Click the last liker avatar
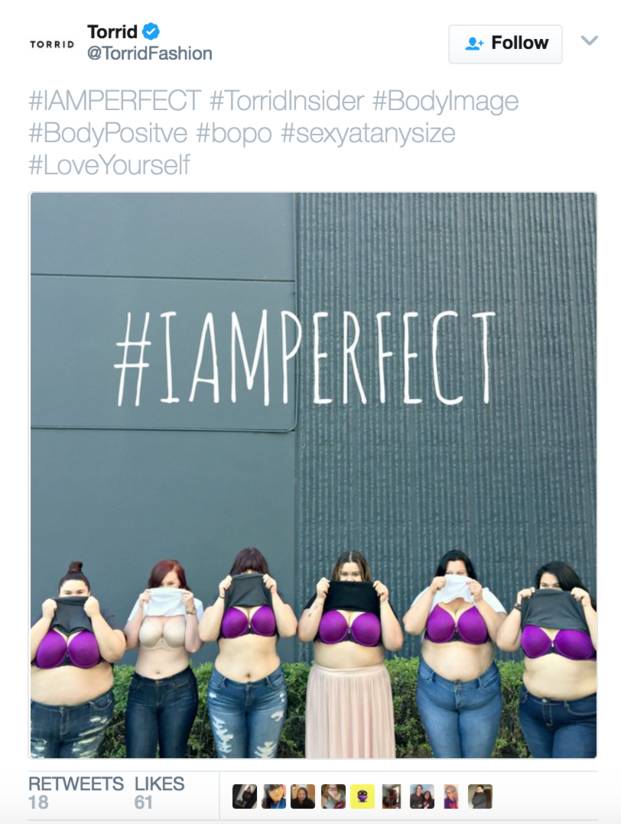621x824 pixels. tap(480, 796)
